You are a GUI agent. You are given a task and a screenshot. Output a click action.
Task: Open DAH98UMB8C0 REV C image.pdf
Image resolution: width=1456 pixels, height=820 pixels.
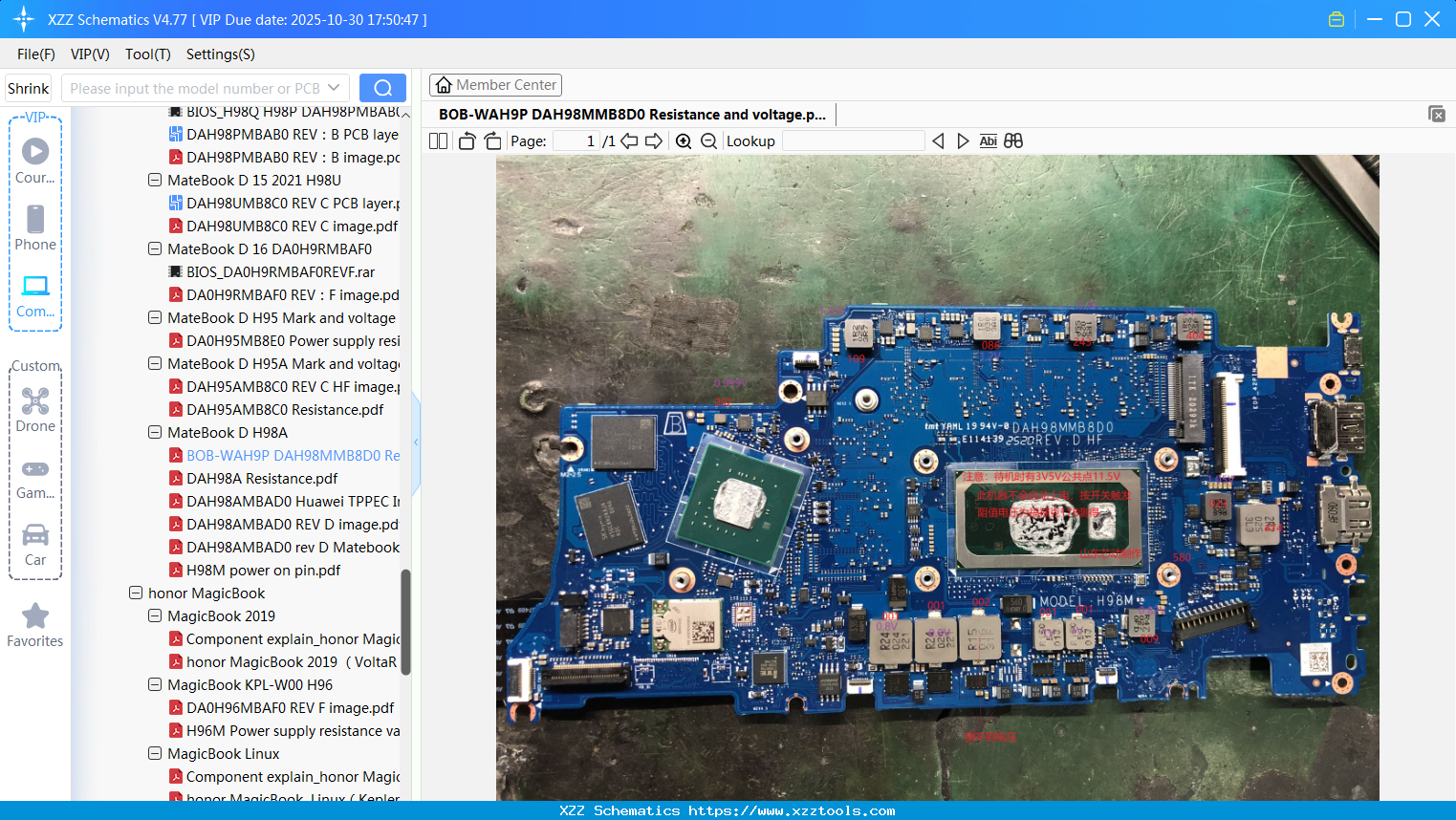click(283, 226)
